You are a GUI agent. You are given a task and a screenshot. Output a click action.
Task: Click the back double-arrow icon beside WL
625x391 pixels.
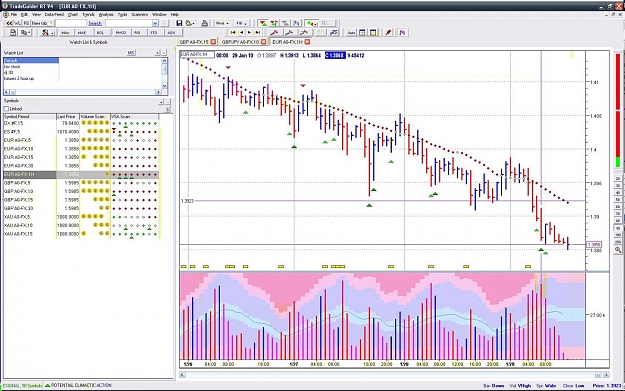point(9,24)
